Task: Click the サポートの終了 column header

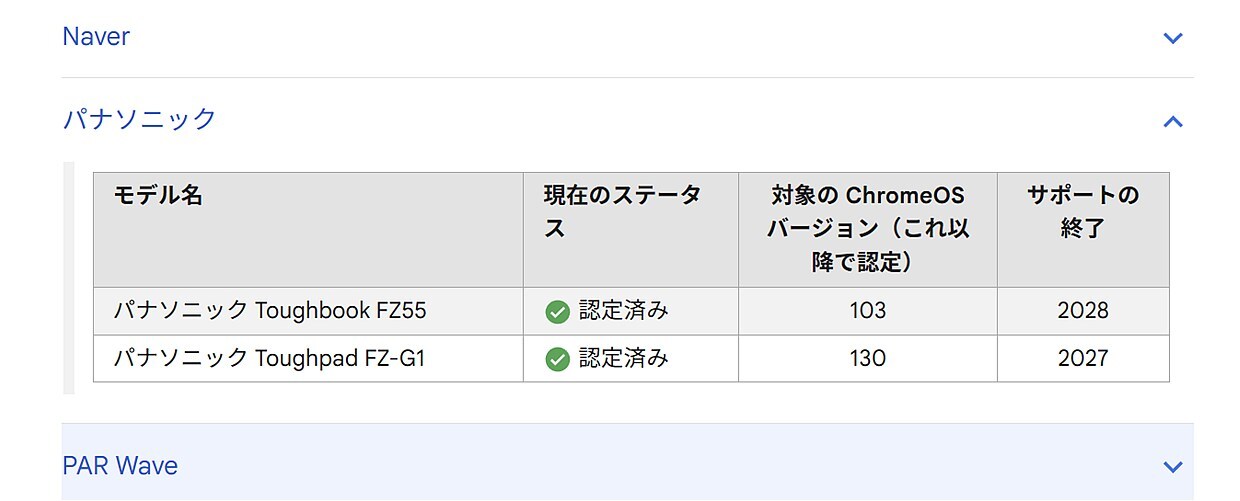Action: pyautogui.click(x=1082, y=211)
